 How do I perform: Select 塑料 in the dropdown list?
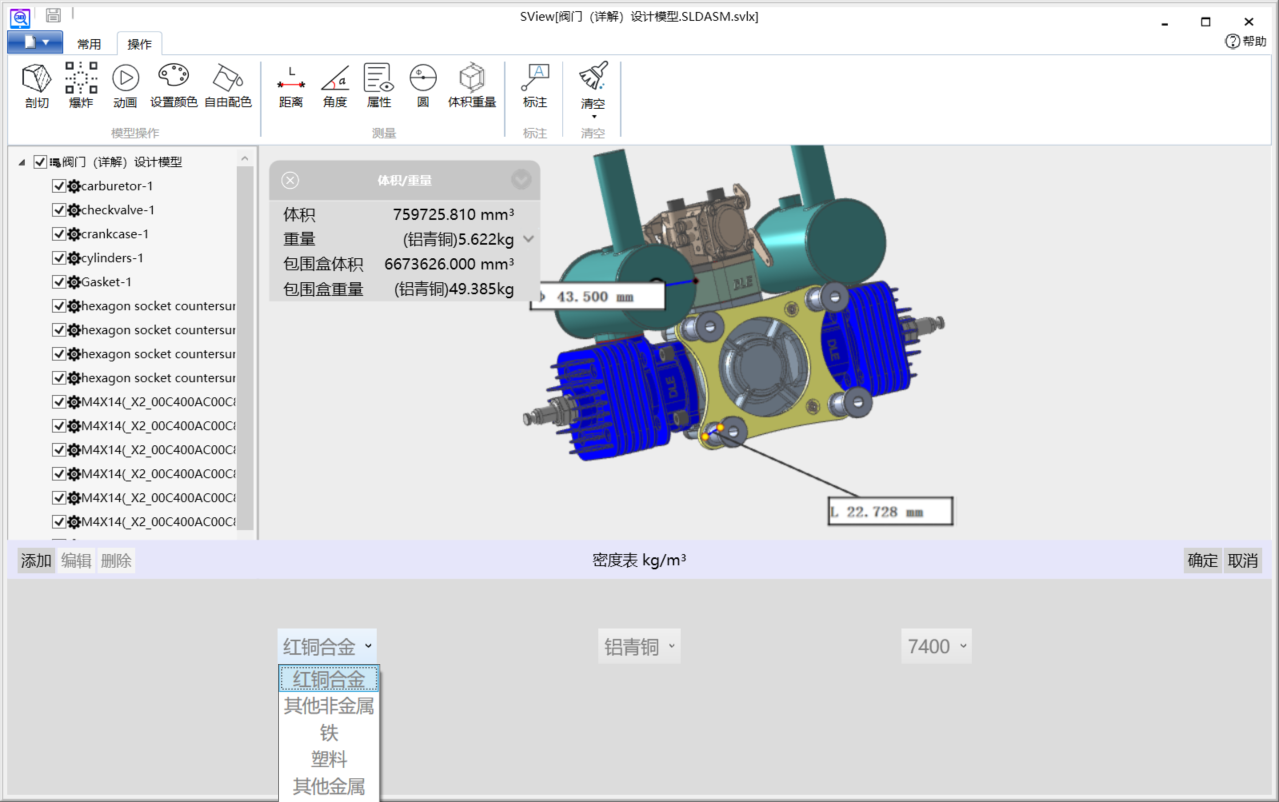pos(329,760)
